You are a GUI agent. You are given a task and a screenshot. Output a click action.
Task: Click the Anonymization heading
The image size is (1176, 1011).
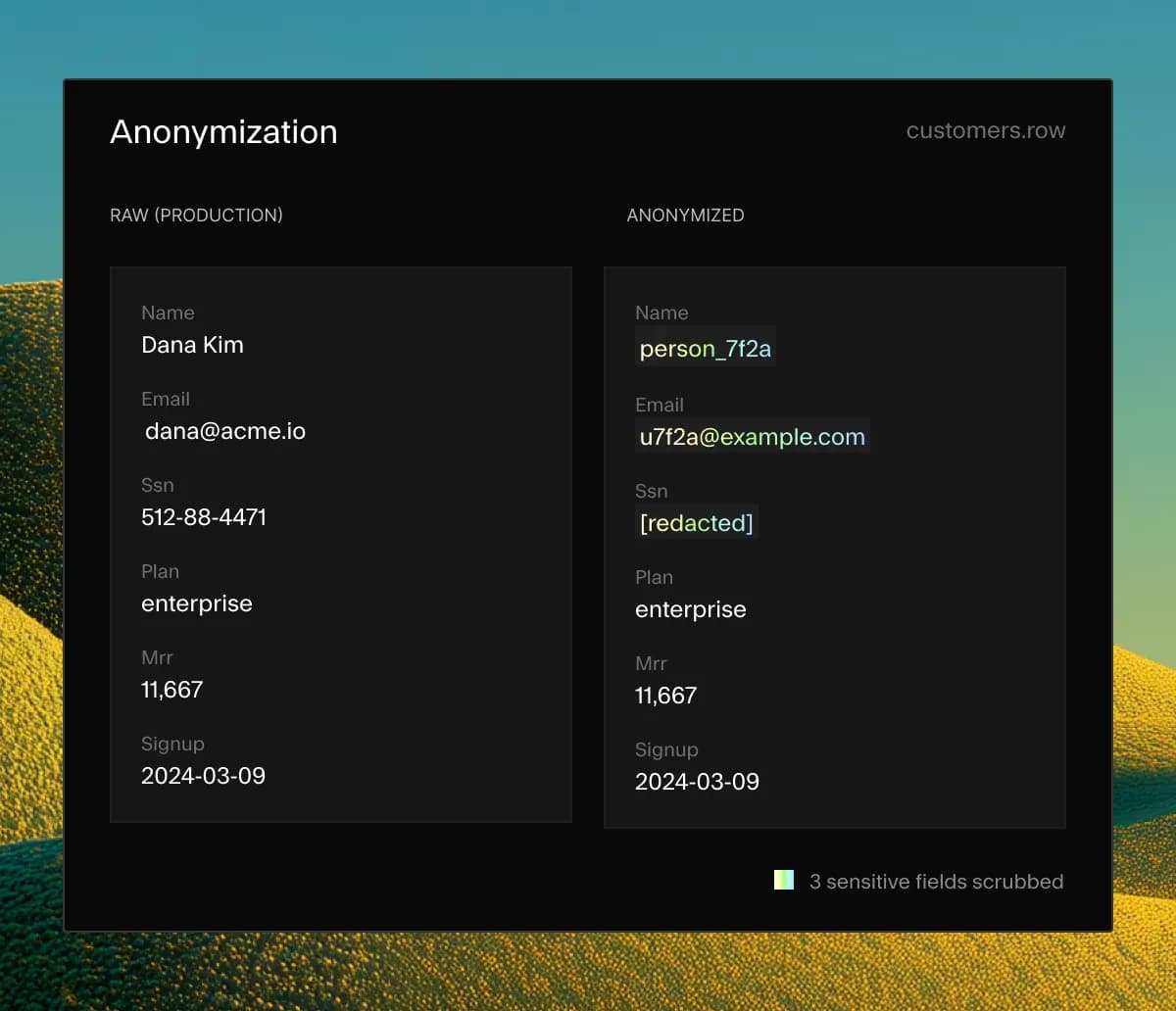[x=223, y=132]
